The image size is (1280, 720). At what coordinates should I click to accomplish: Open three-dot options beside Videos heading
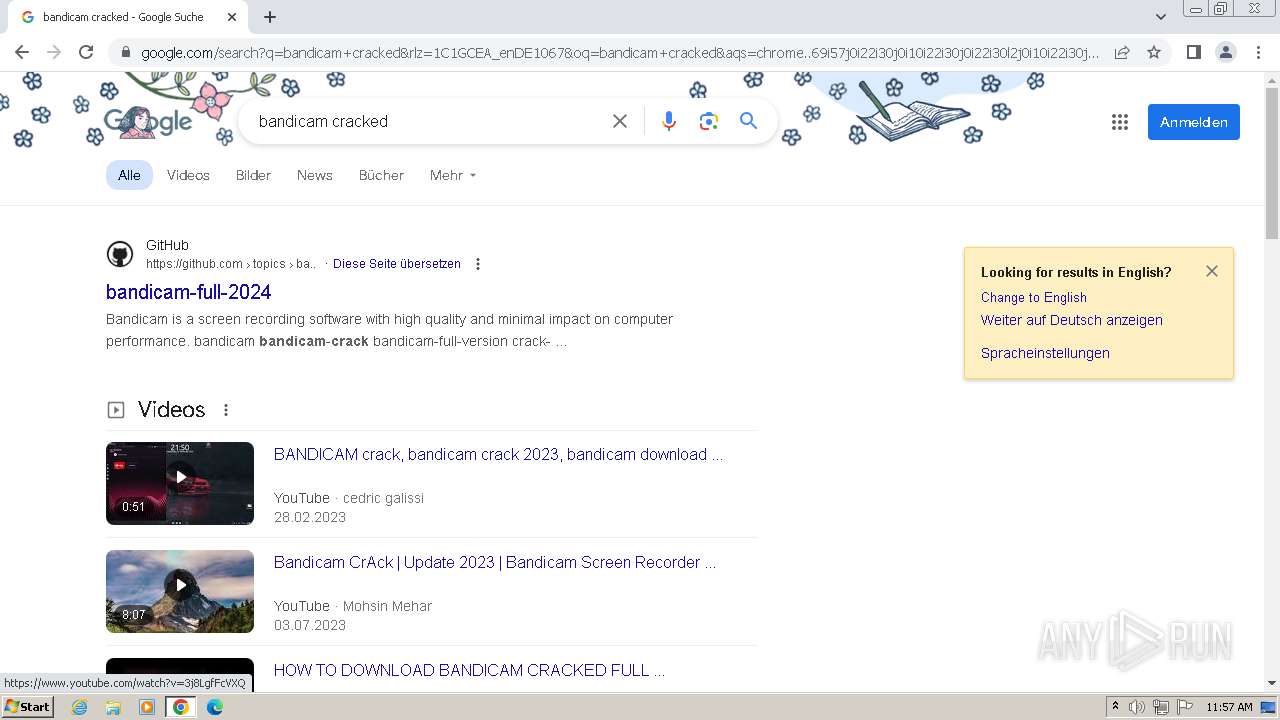point(226,410)
